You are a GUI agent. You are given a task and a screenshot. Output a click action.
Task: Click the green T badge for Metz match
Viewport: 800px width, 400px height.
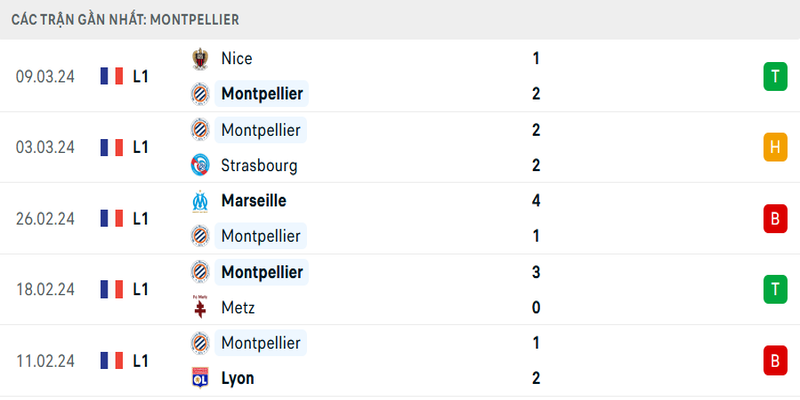(774, 289)
